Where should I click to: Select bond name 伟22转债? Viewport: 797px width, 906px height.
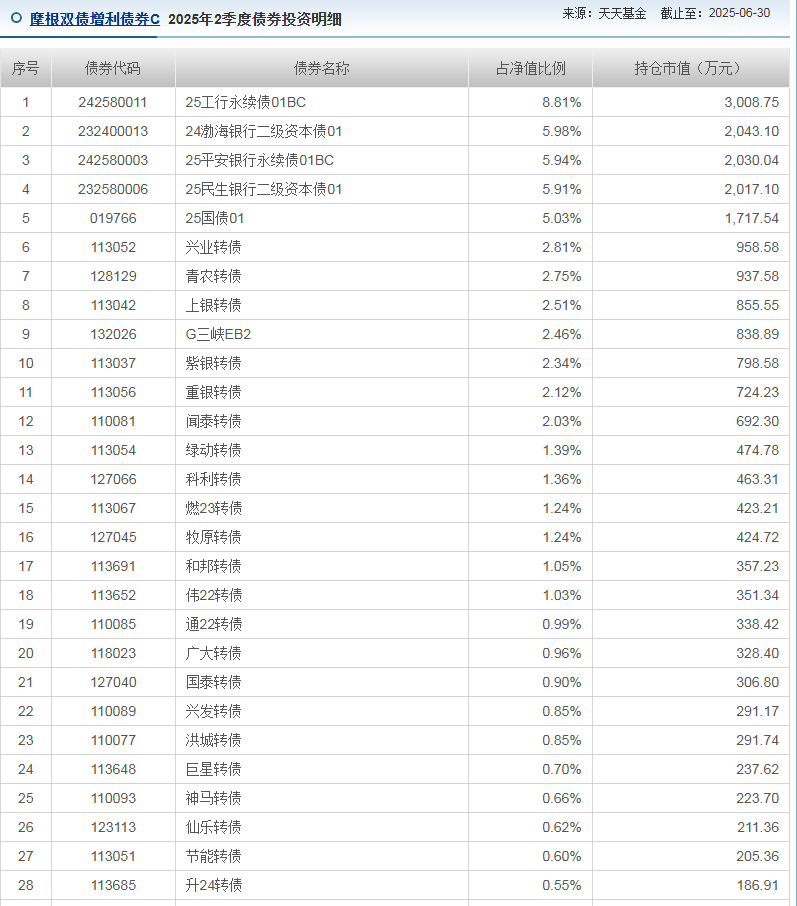213,595
